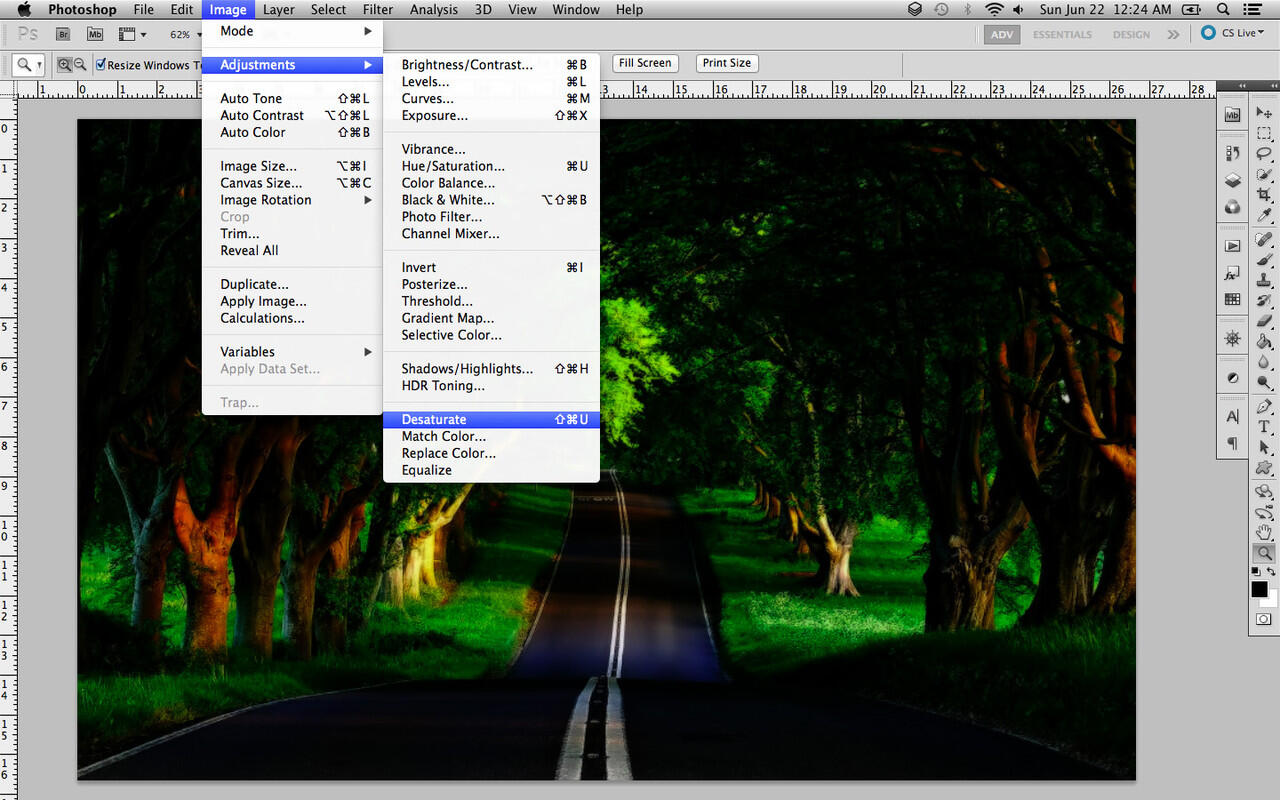Select the Crop tool
Image resolution: width=1280 pixels, height=800 pixels.
1264,194
